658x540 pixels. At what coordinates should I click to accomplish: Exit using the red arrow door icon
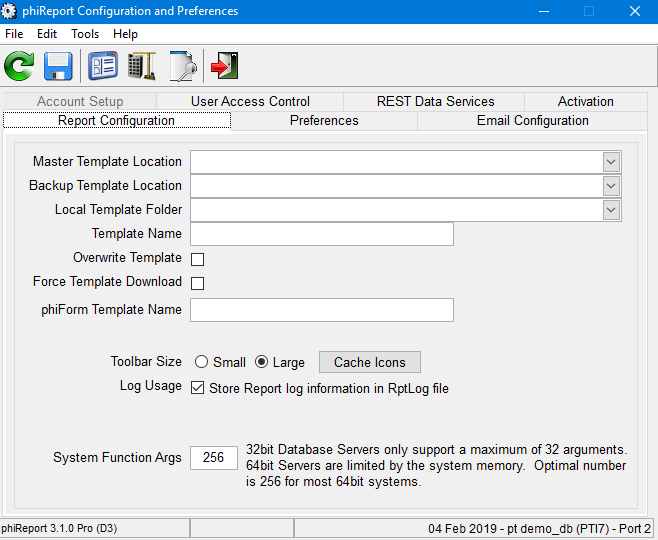tap(225, 66)
